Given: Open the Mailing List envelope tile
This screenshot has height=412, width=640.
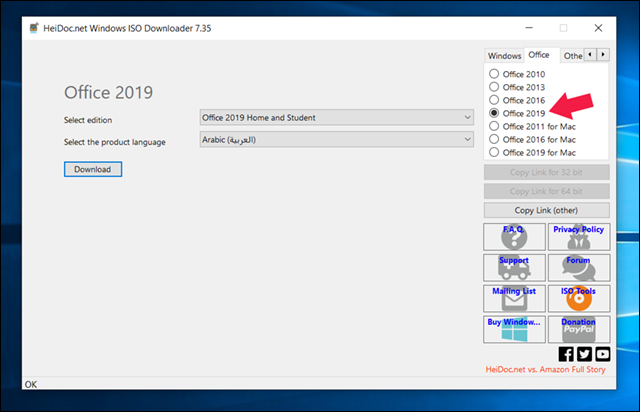Looking at the screenshot, I should pyautogui.click(x=514, y=298).
